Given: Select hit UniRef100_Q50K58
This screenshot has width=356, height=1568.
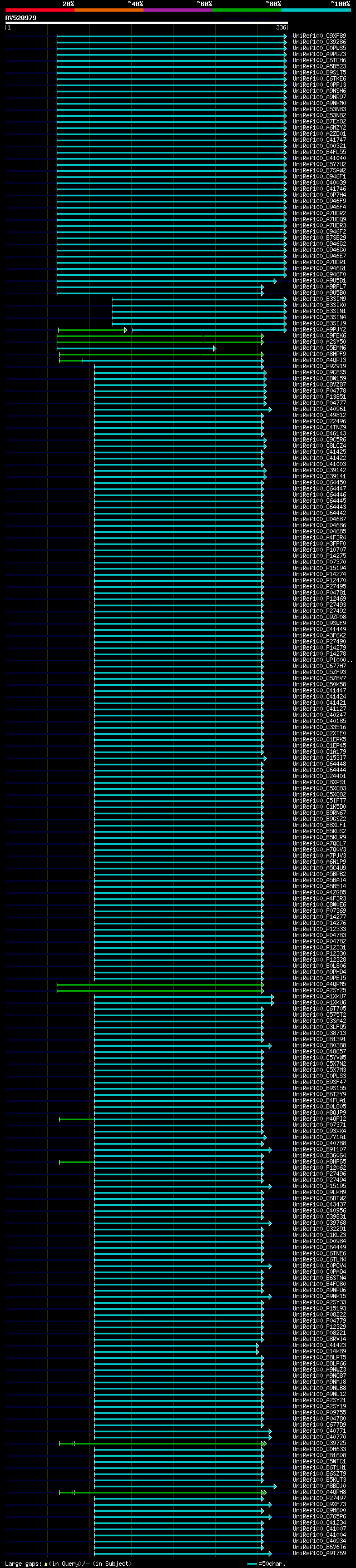Looking at the screenshot, I should [x=319, y=684].
